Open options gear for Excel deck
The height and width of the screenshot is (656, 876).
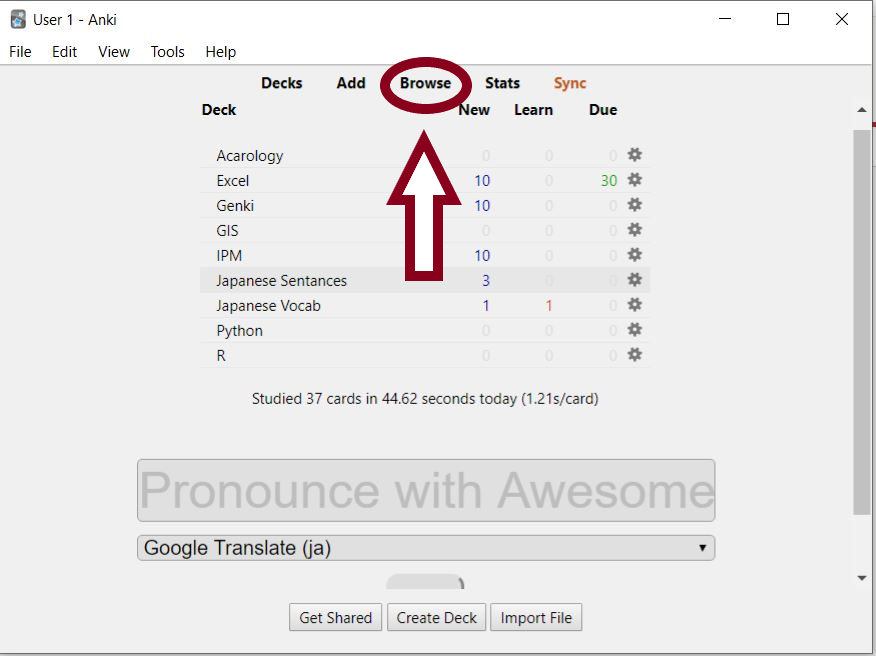(x=634, y=180)
